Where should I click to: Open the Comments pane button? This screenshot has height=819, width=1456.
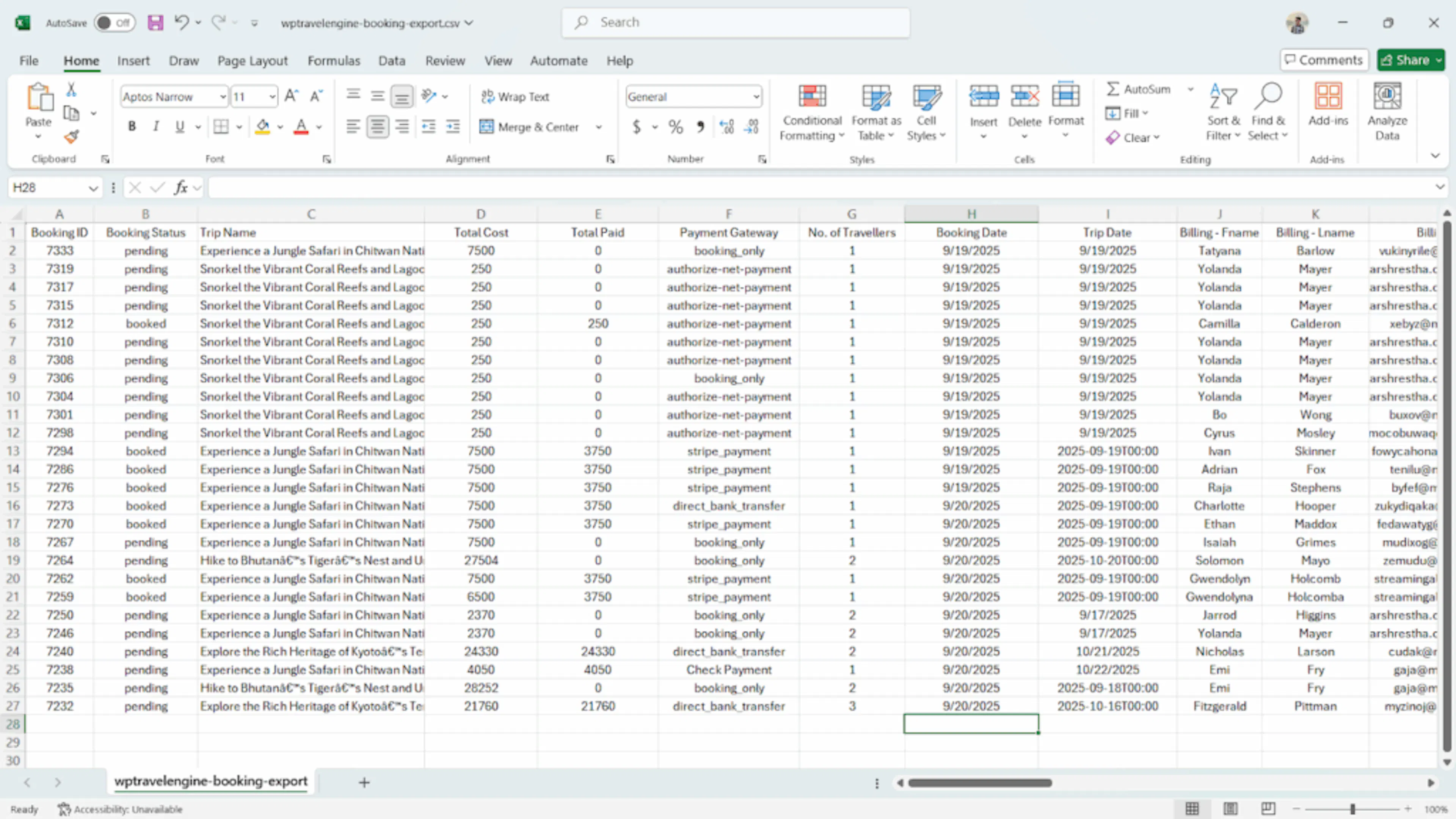(x=1324, y=60)
